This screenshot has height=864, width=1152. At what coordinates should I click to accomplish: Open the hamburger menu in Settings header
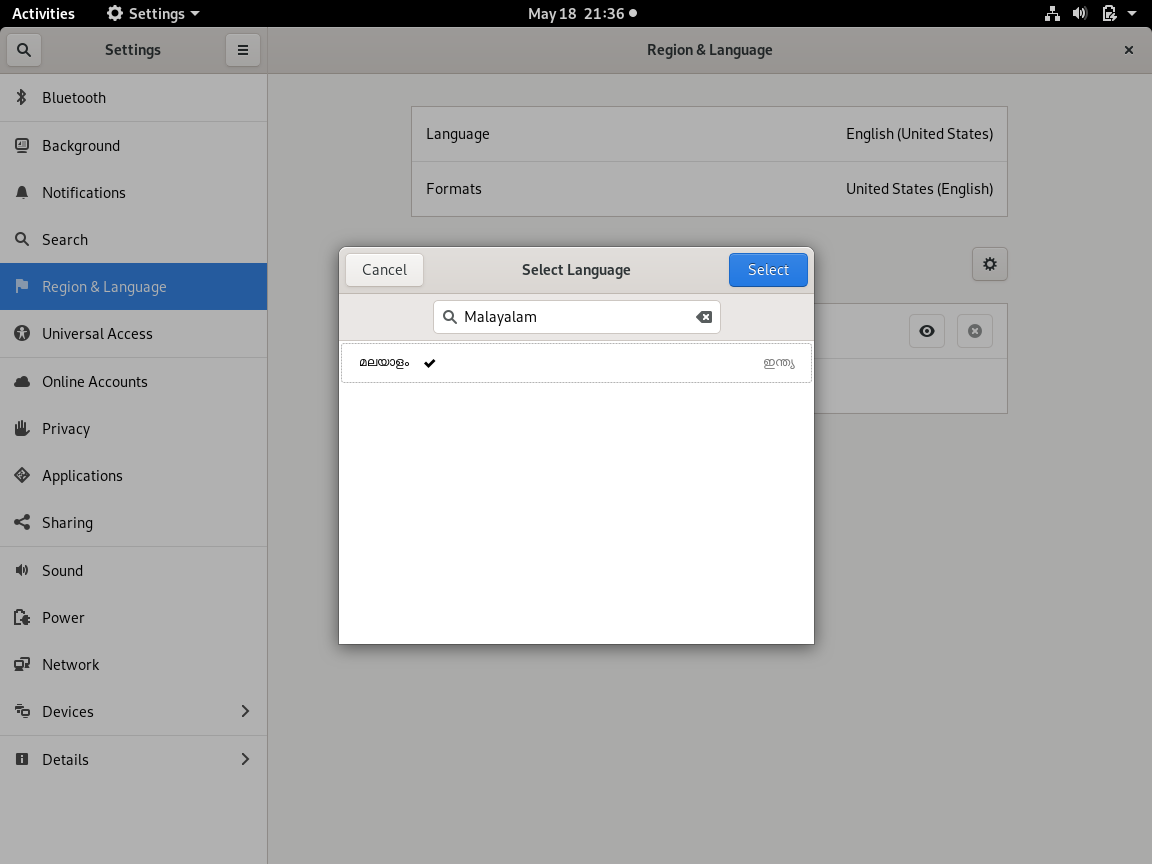click(x=243, y=50)
